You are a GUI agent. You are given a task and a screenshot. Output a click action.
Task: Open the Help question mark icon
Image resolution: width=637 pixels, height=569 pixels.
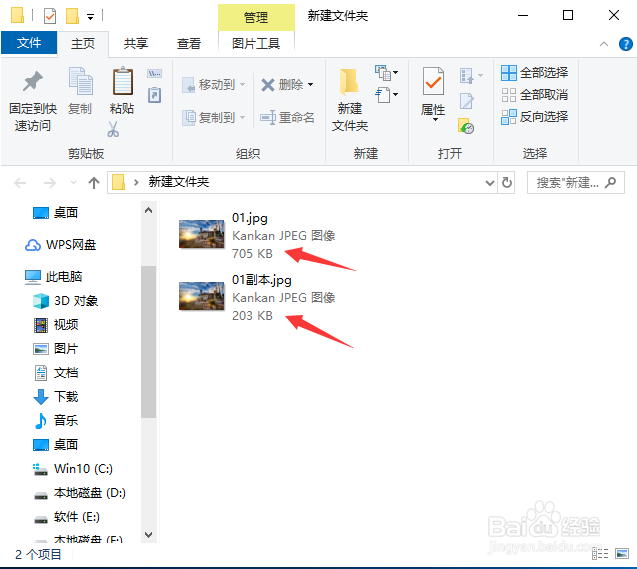tap(625, 44)
